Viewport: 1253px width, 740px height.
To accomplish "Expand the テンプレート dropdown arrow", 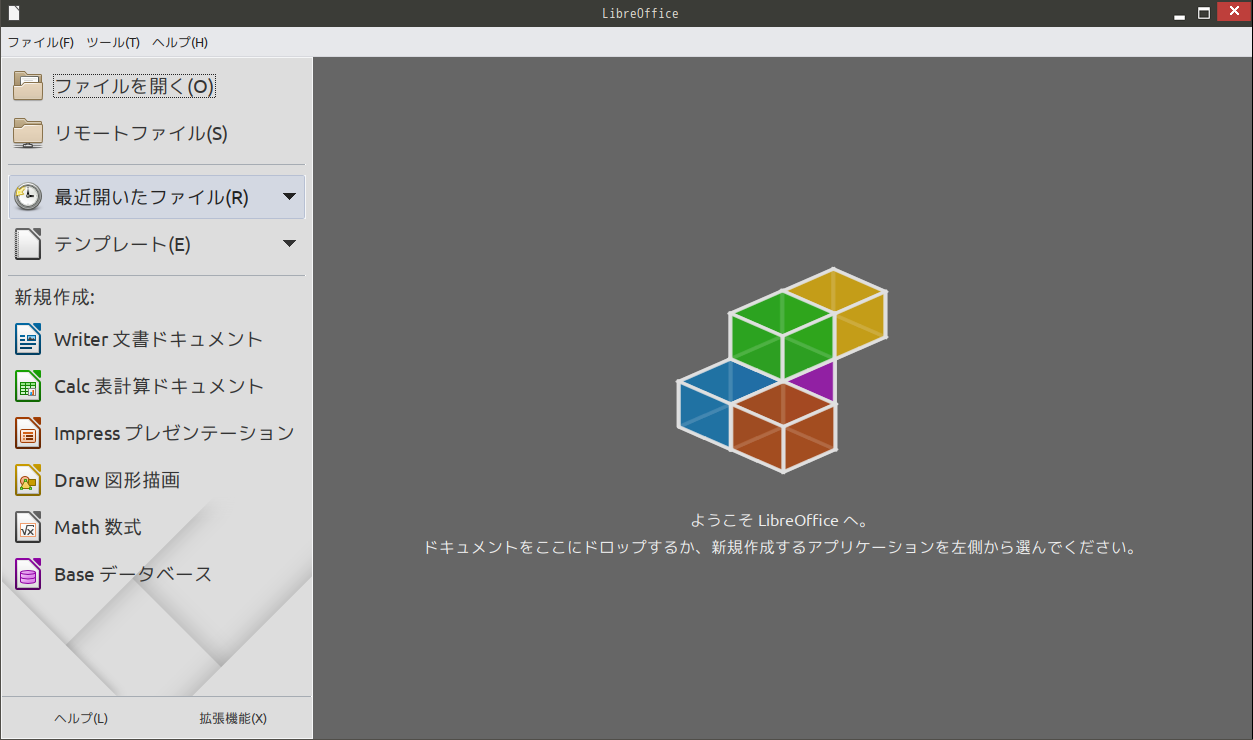I will click(290, 244).
